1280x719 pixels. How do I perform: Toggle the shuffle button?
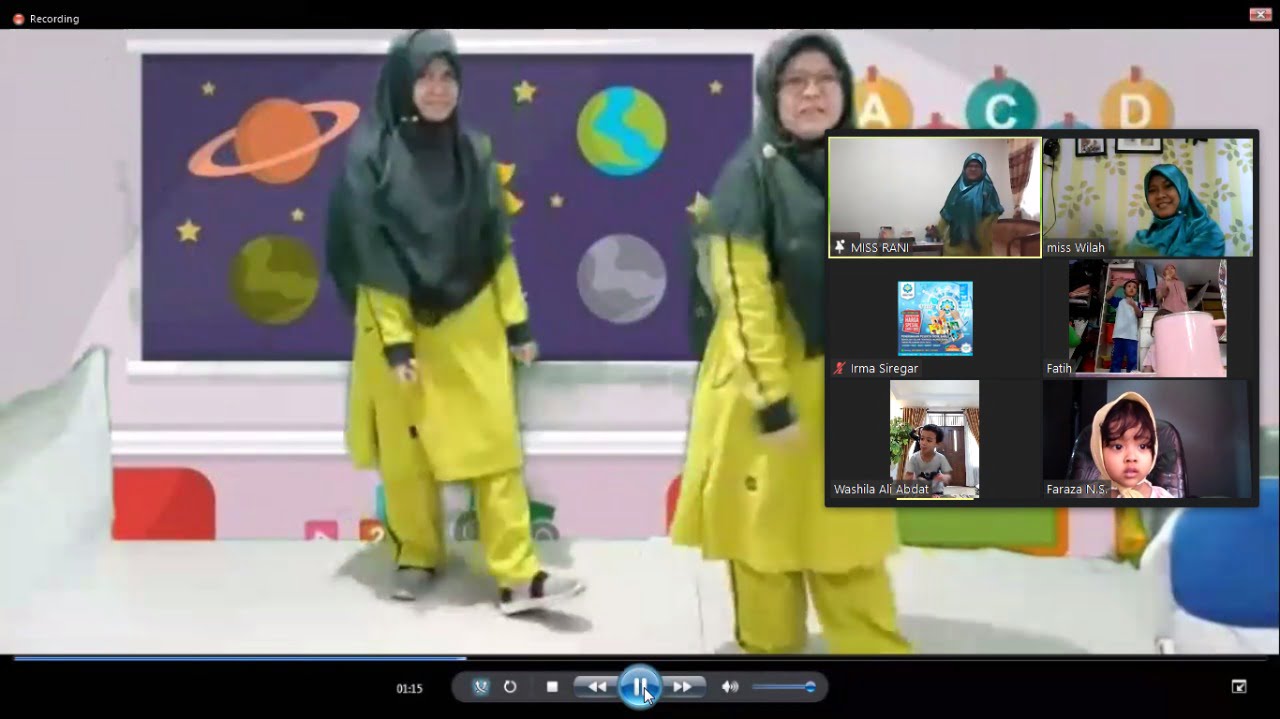481,687
